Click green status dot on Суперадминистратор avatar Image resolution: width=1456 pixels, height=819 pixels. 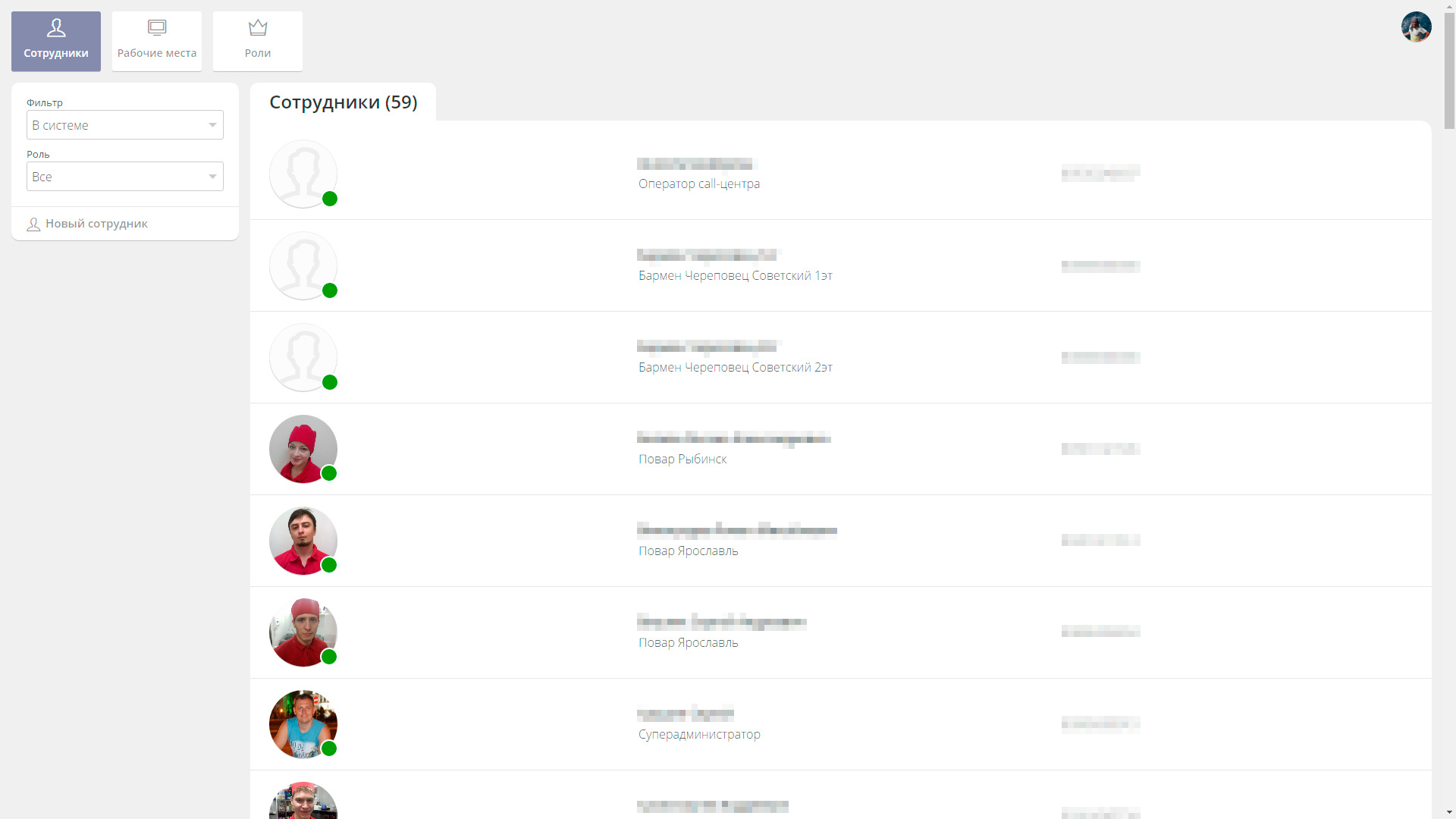click(x=329, y=748)
